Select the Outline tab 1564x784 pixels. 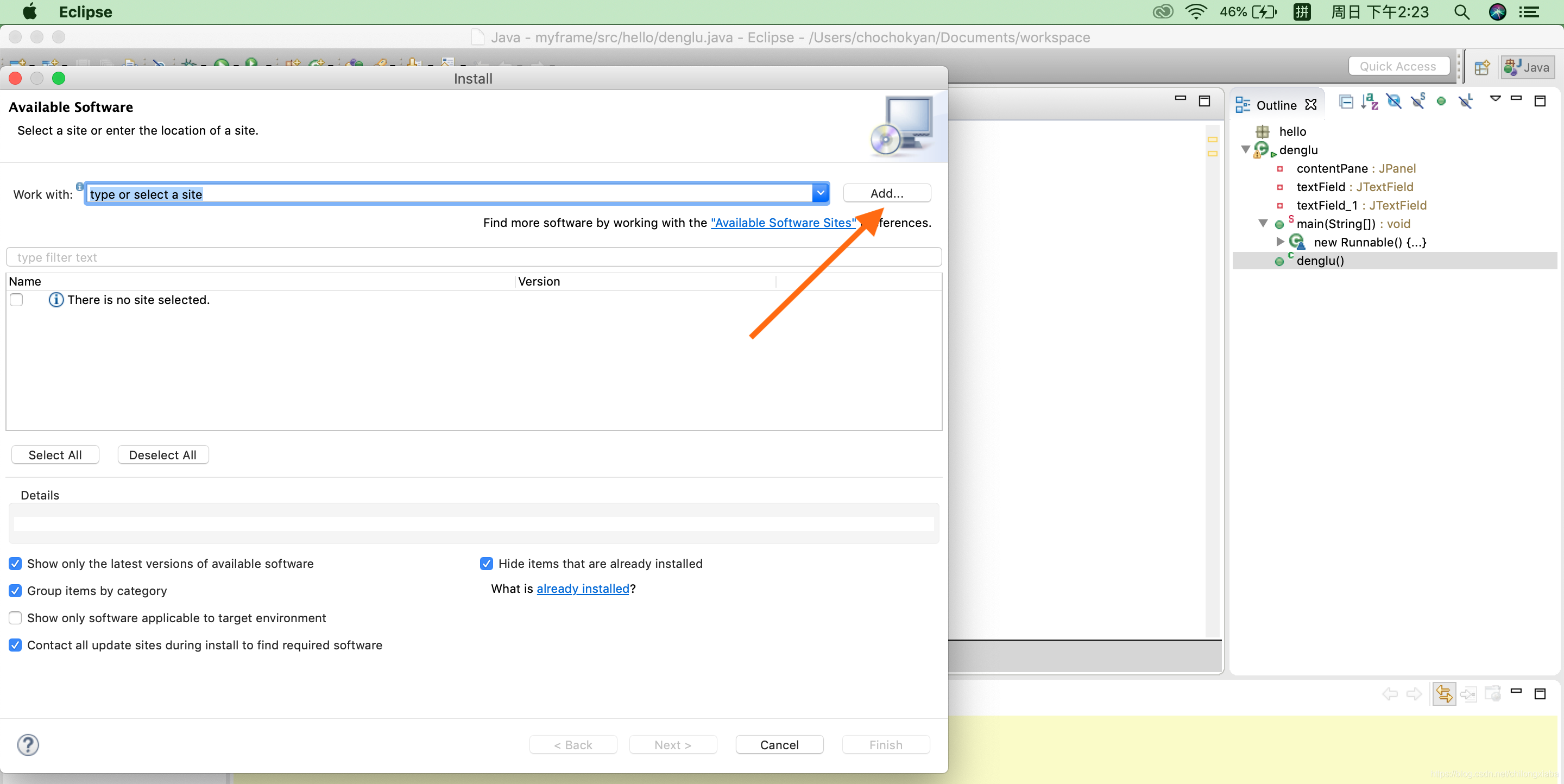coord(1276,105)
